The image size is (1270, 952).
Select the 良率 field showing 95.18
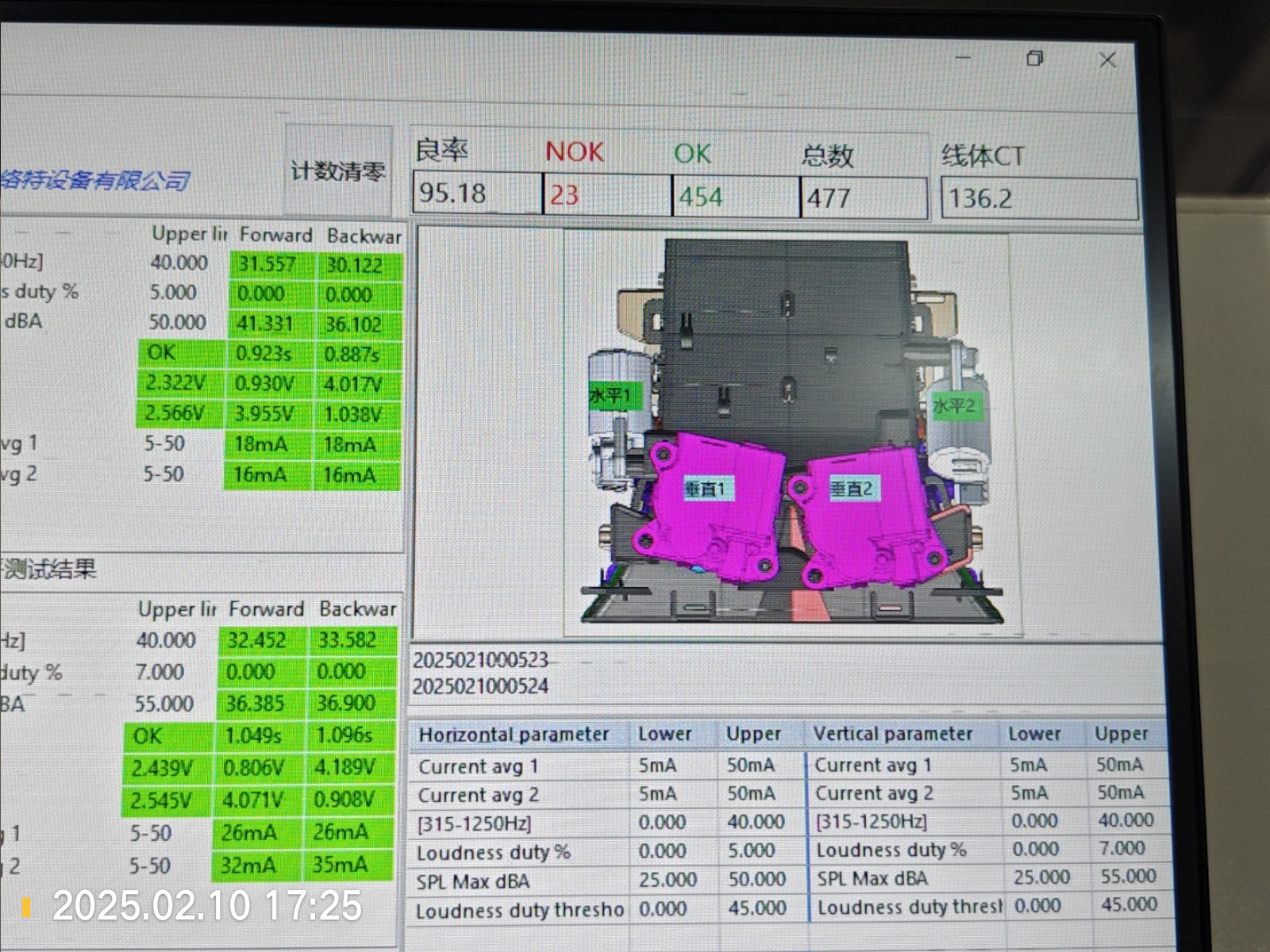[476, 194]
